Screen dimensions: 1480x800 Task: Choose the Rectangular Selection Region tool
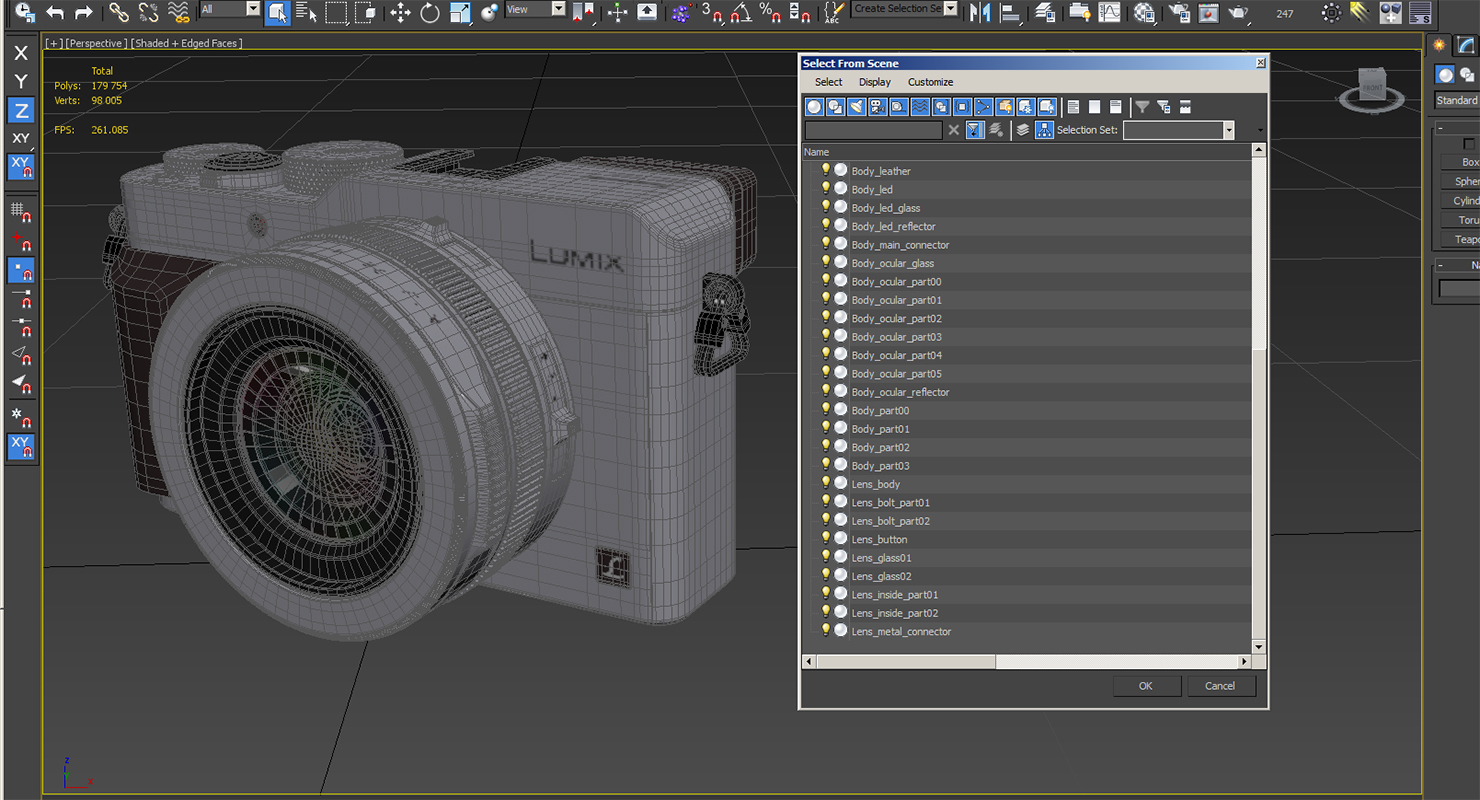pos(336,12)
